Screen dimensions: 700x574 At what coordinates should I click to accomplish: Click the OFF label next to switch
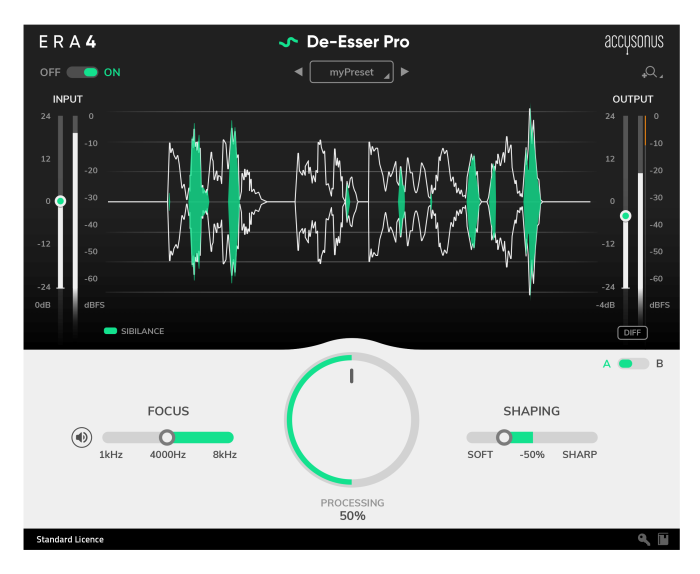click(x=50, y=72)
